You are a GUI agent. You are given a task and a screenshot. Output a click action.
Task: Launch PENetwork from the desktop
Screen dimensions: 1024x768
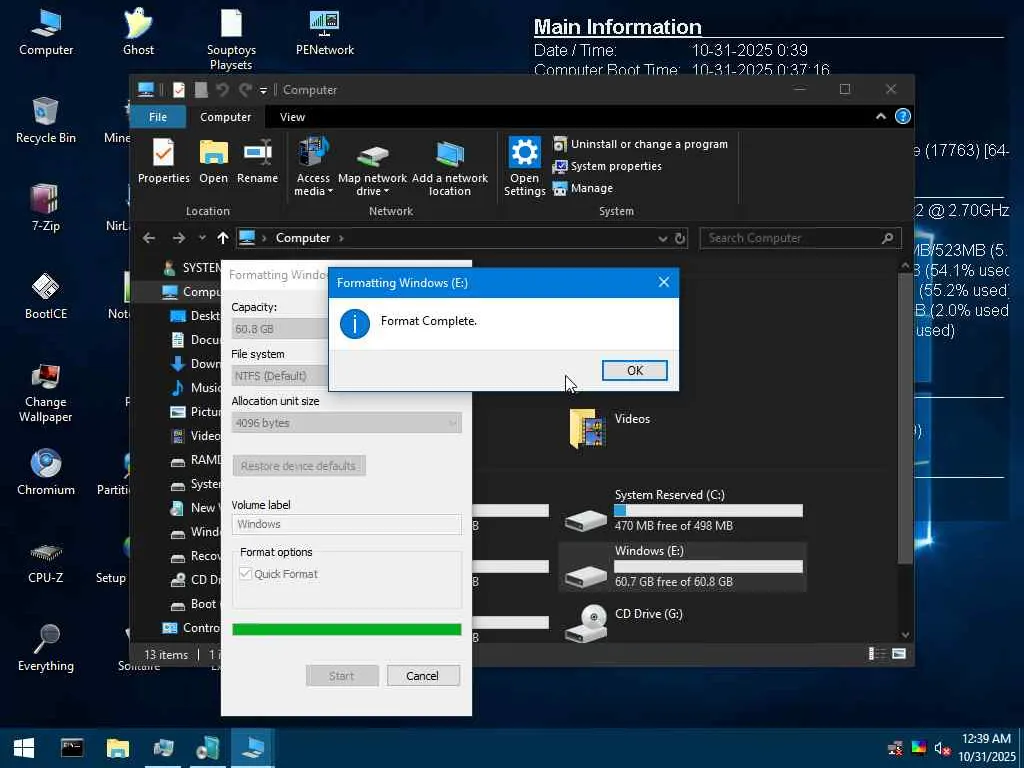pyautogui.click(x=325, y=33)
